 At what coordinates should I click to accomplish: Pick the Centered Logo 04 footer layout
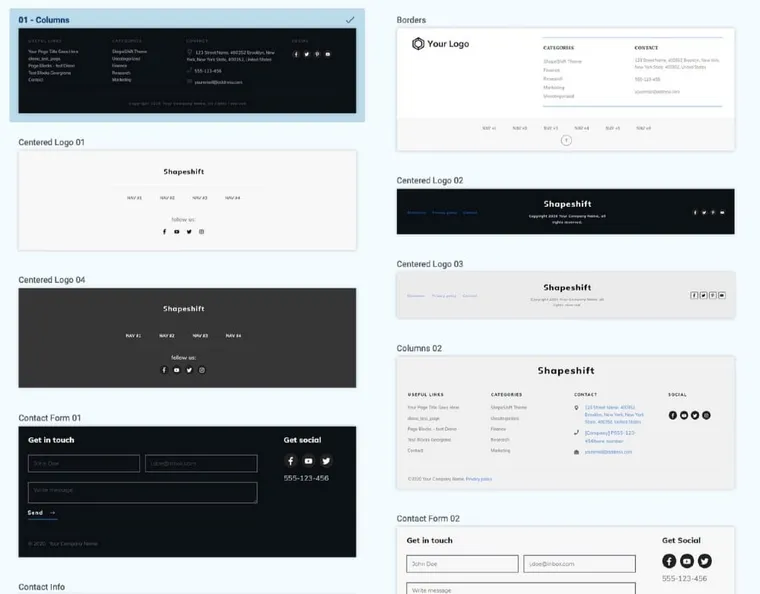coord(187,338)
